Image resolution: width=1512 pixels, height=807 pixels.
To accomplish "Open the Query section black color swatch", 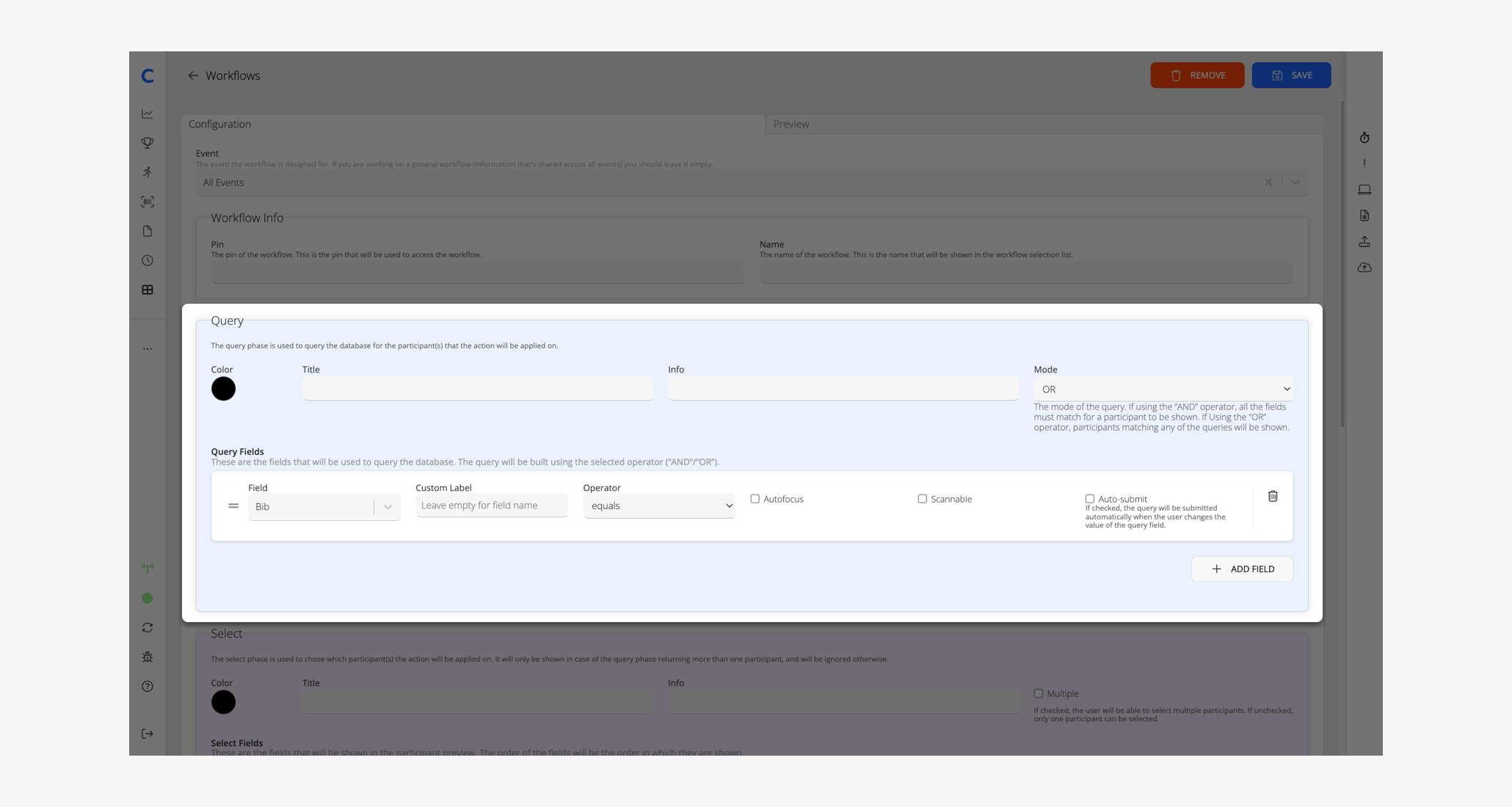I will [223, 389].
